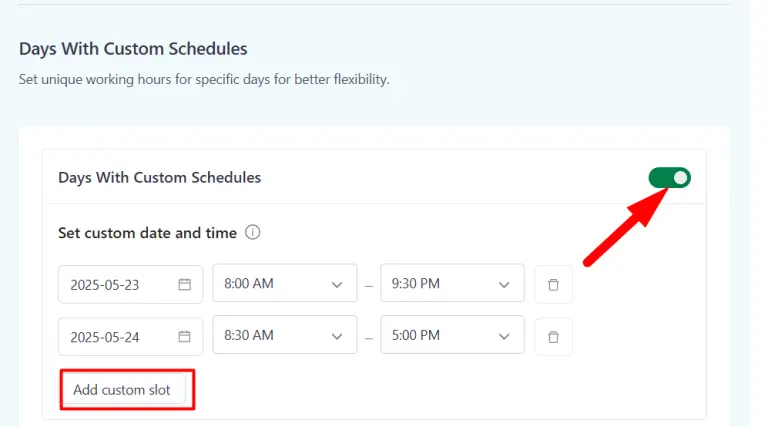Click the Set custom date and time label
768x427 pixels.
[x=147, y=233]
